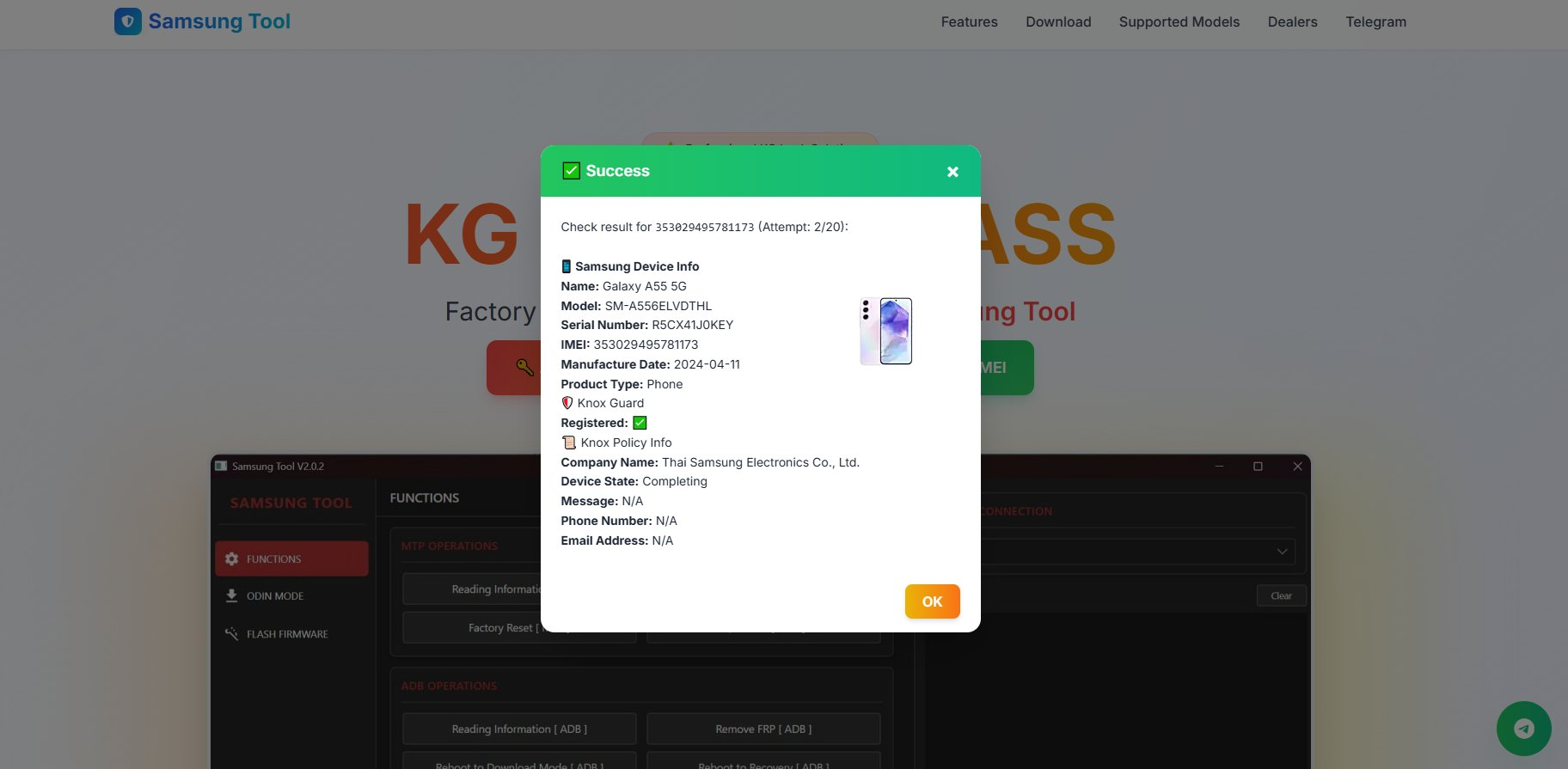Click the OK button in Success dialog
This screenshot has width=1568, height=769.
click(932, 601)
